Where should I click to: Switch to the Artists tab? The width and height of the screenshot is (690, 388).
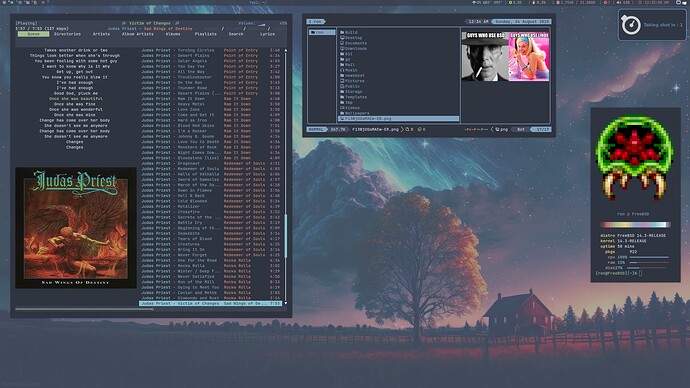pos(101,34)
